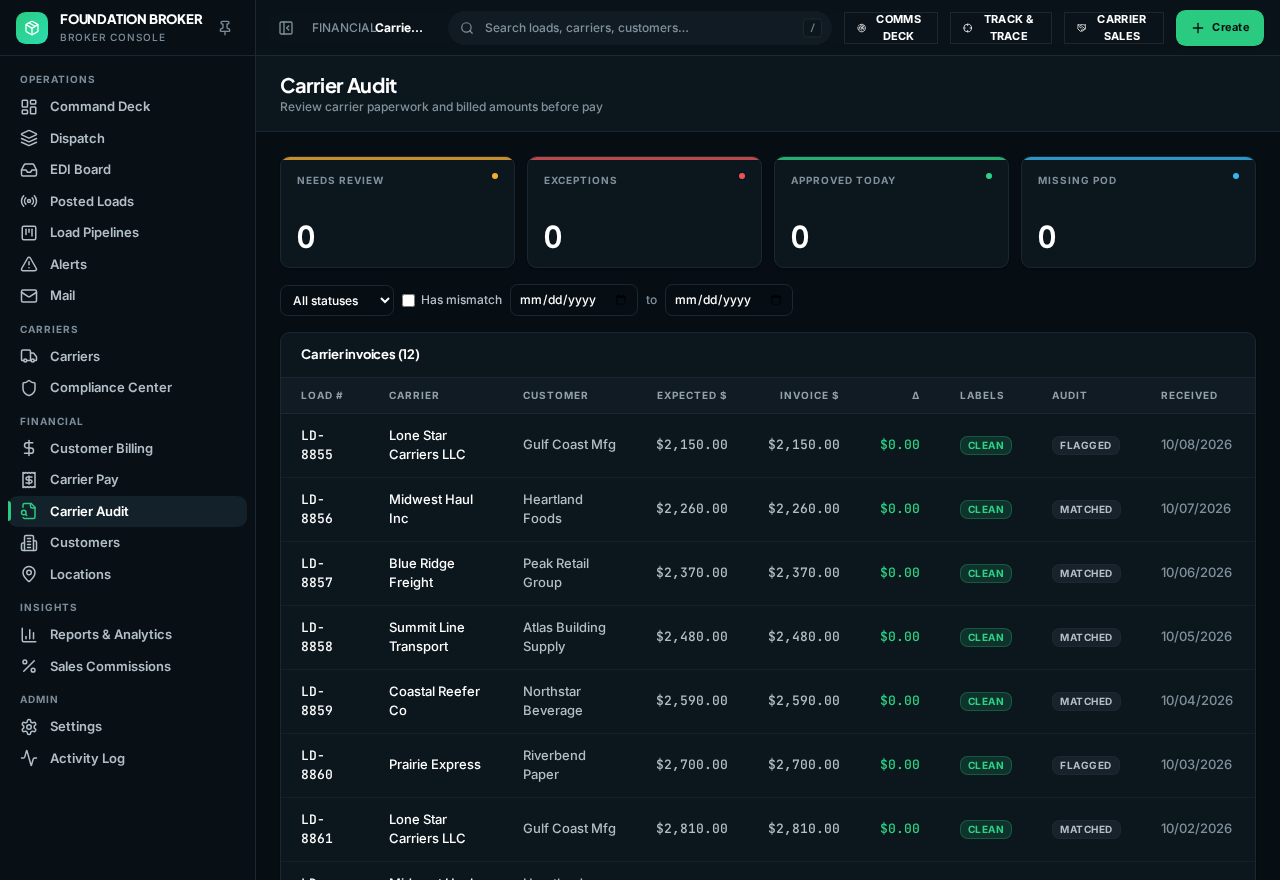
Task: Click the Activity Log pulse icon
Action: [x=29, y=758]
